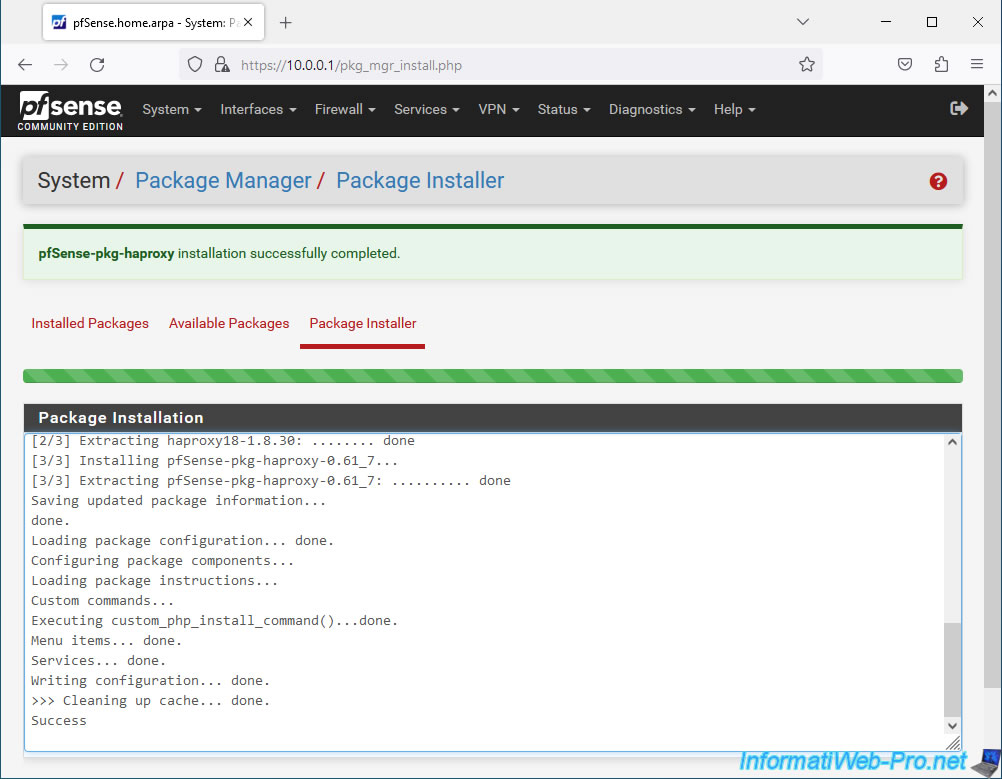Click the 'Menu items... done.' log line
Viewport: 1002px width, 779px height.
tap(107, 640)
